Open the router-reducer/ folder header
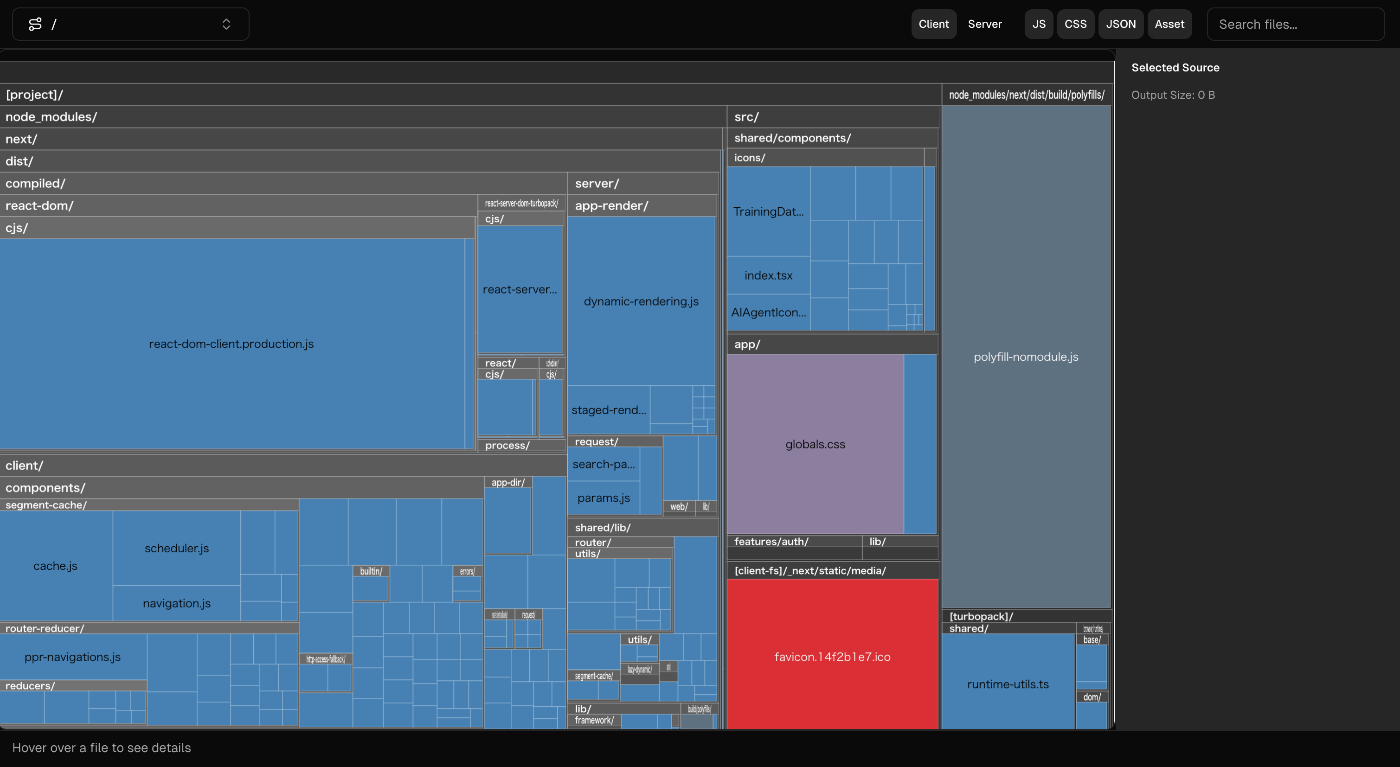Screen dimensions: 1400x767 point(149,628)
